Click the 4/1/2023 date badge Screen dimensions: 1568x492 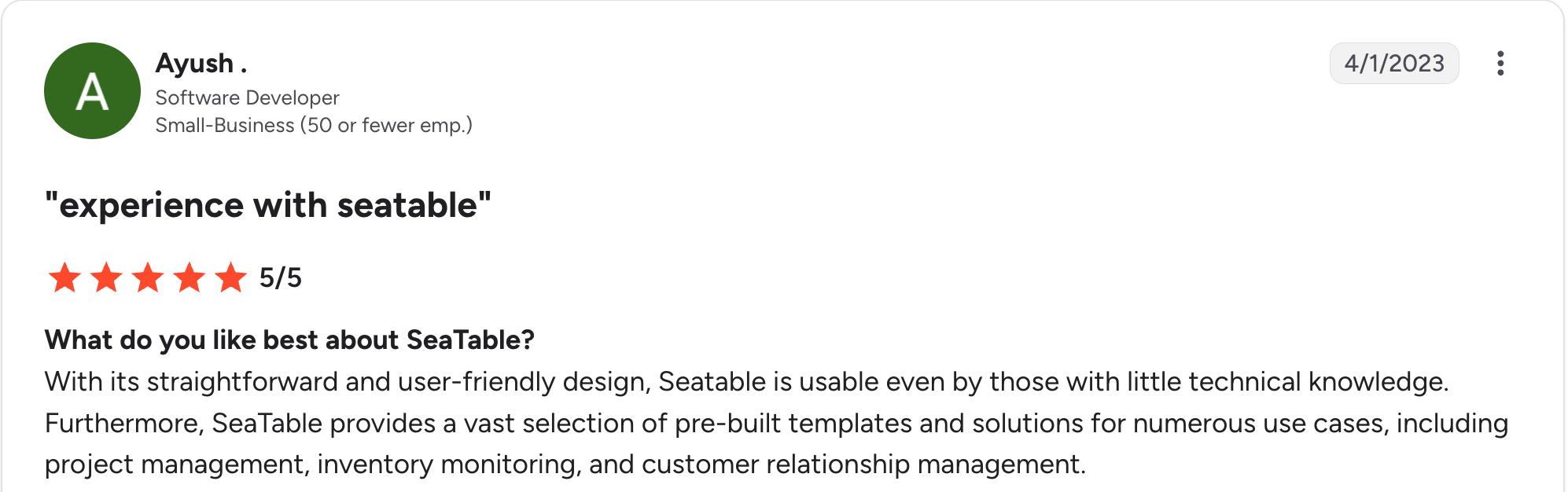(x=1394, y=63)
